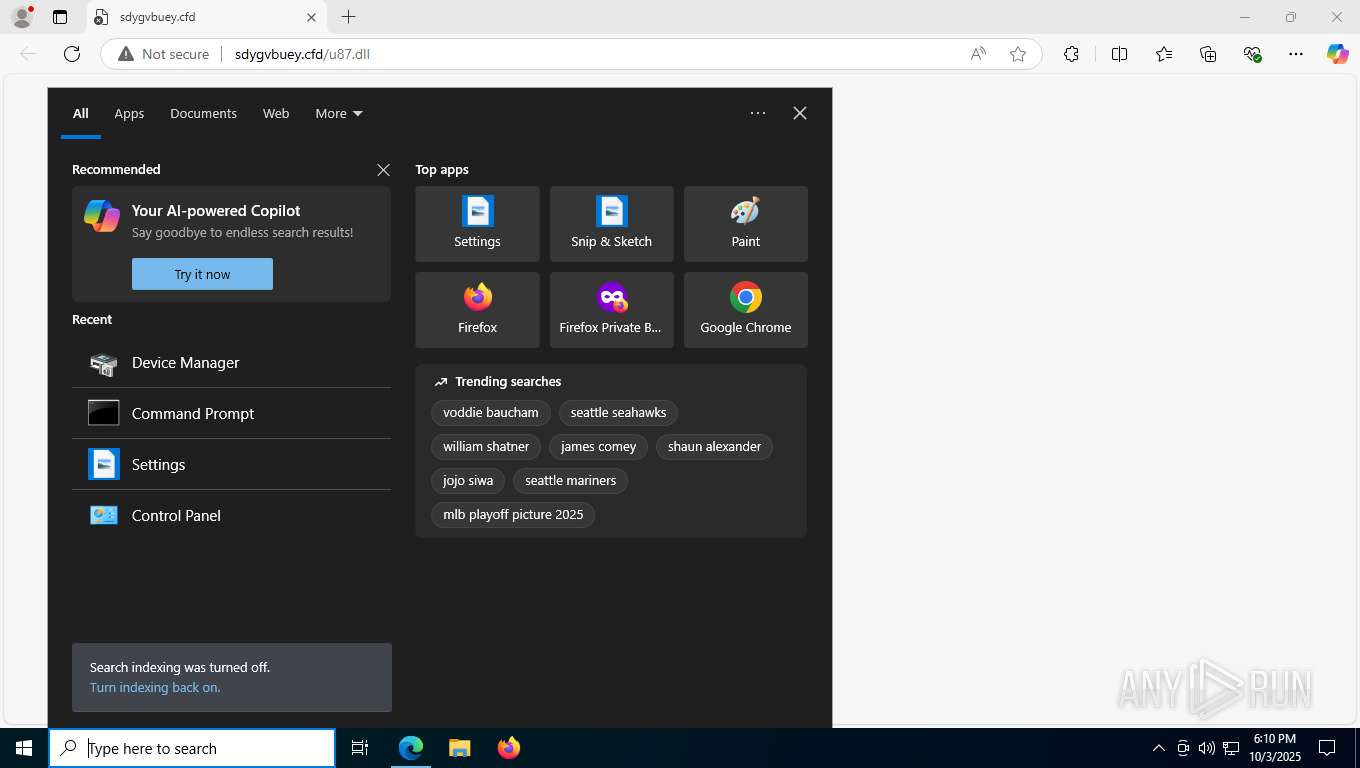Search trending james comey

click(x=598, y=447)
